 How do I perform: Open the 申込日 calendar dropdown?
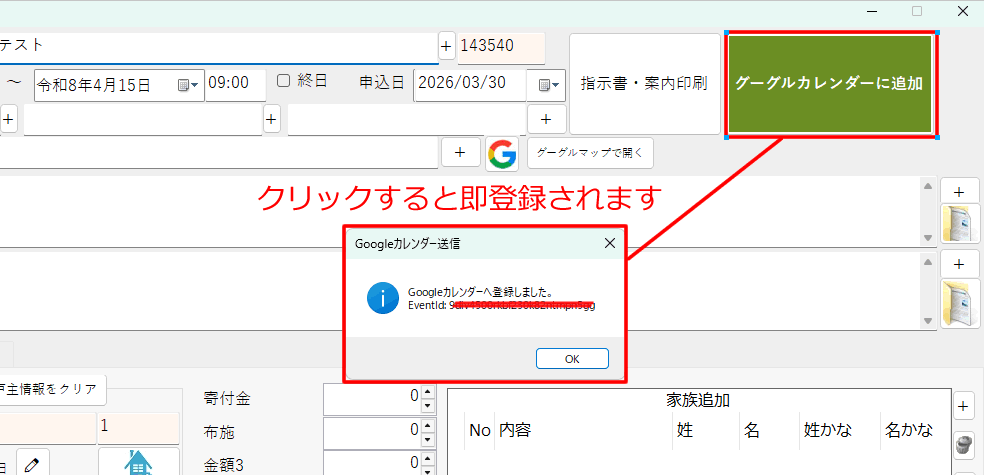[x=550, y=86]
